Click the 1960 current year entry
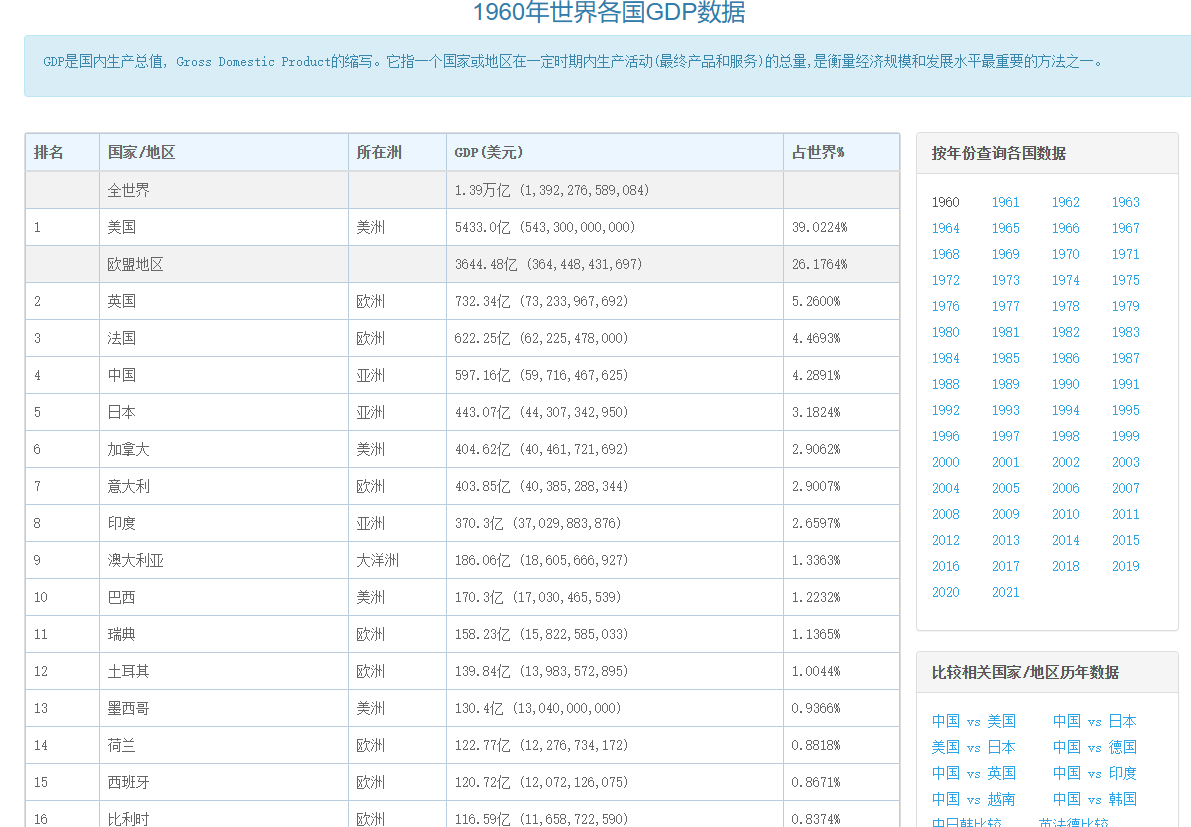The width and height of the screenshot is (1191, 827). point(945,202)
